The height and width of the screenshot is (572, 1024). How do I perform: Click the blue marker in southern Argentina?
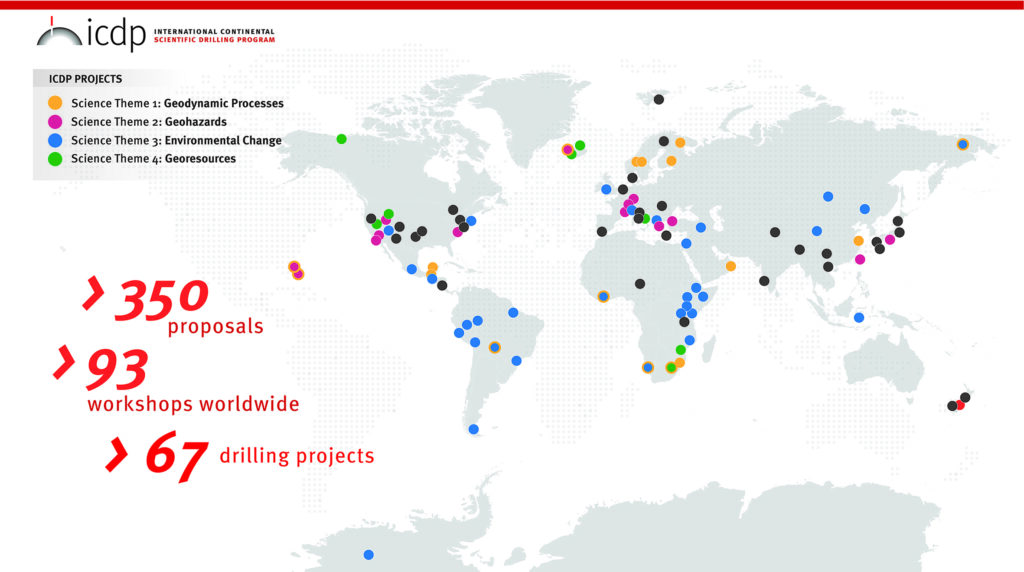pyautogui.click(x=474, y=430)
